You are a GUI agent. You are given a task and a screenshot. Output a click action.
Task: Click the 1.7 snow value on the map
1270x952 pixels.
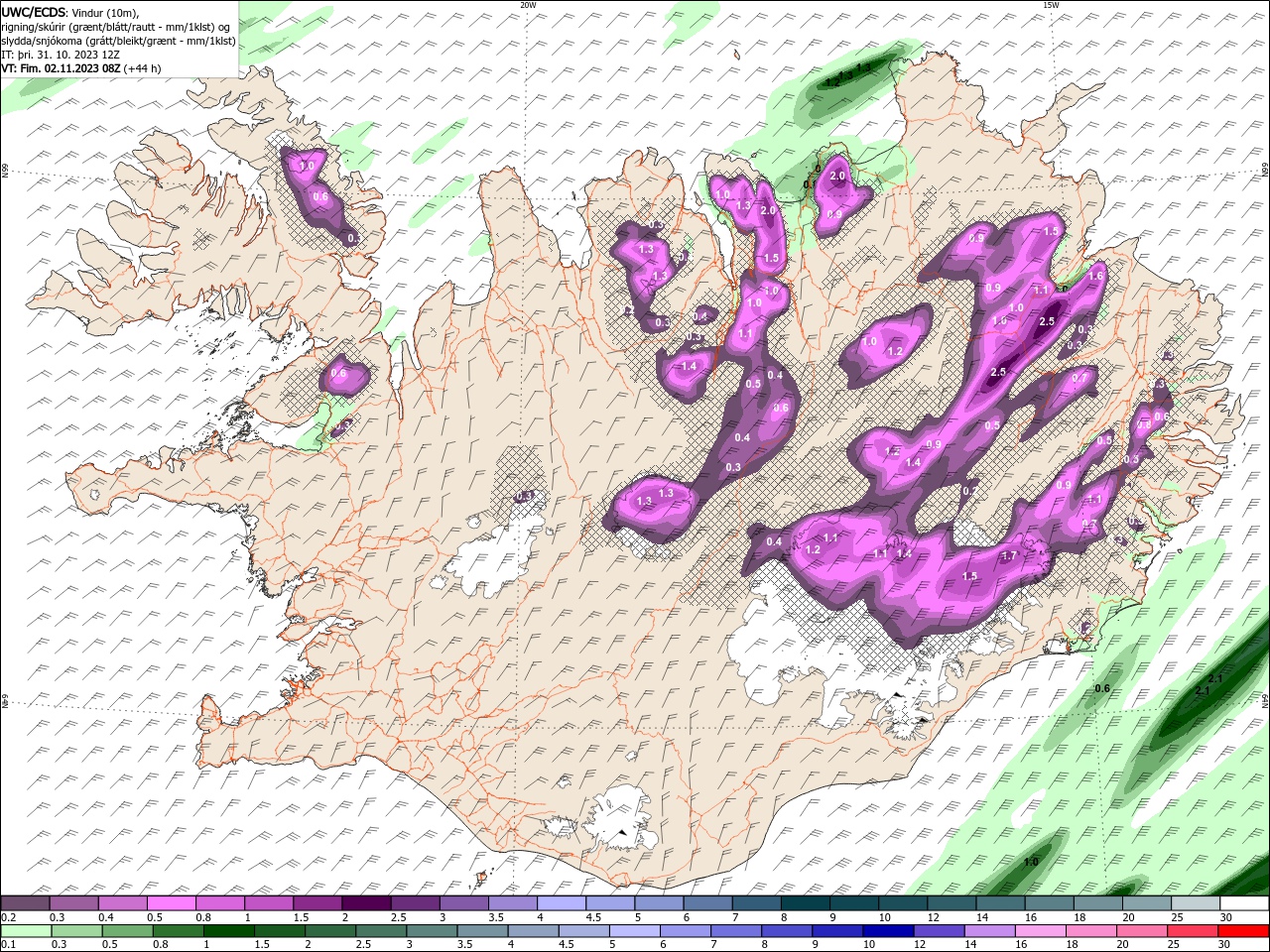1009,556
